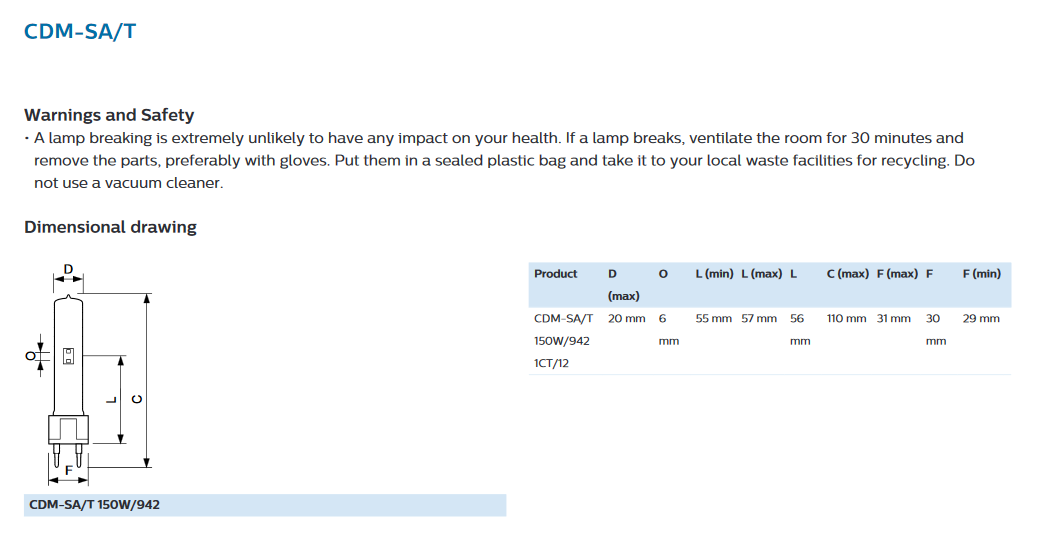Image resolution: width=1059 pixels, height=535 pixels.
Task: Click the D (max) column header
Action: coord(623,284)
